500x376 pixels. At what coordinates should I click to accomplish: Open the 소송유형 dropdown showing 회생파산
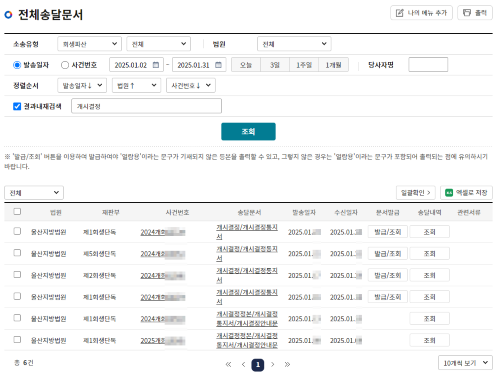click(89, 44)
